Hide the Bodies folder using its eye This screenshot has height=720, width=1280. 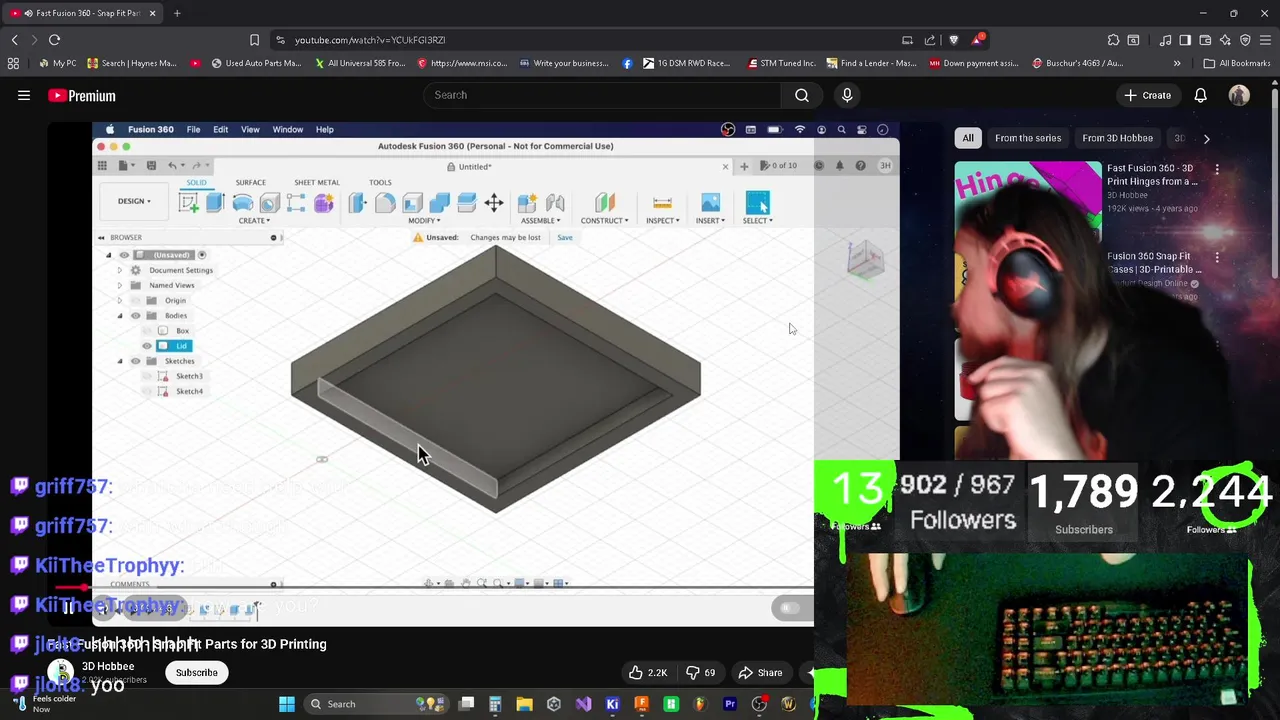click(136, 316)
